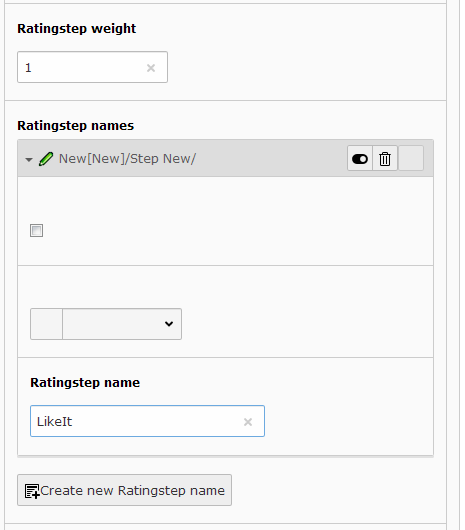Click the Ratingstep name label

pos(85,383)
